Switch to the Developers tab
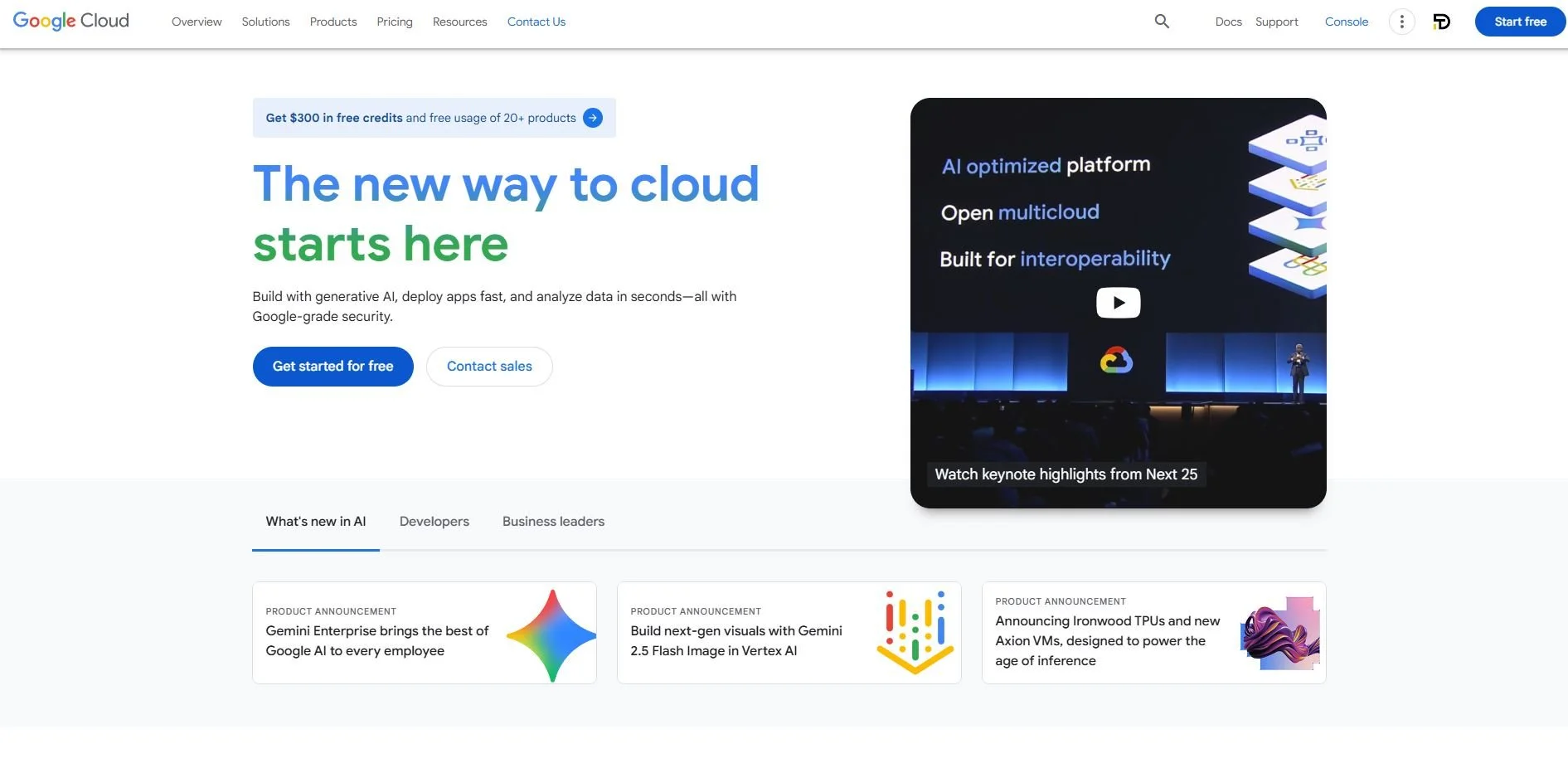Image resolution: width=1568 pixels, height=778 pixels. pos(434,522)
